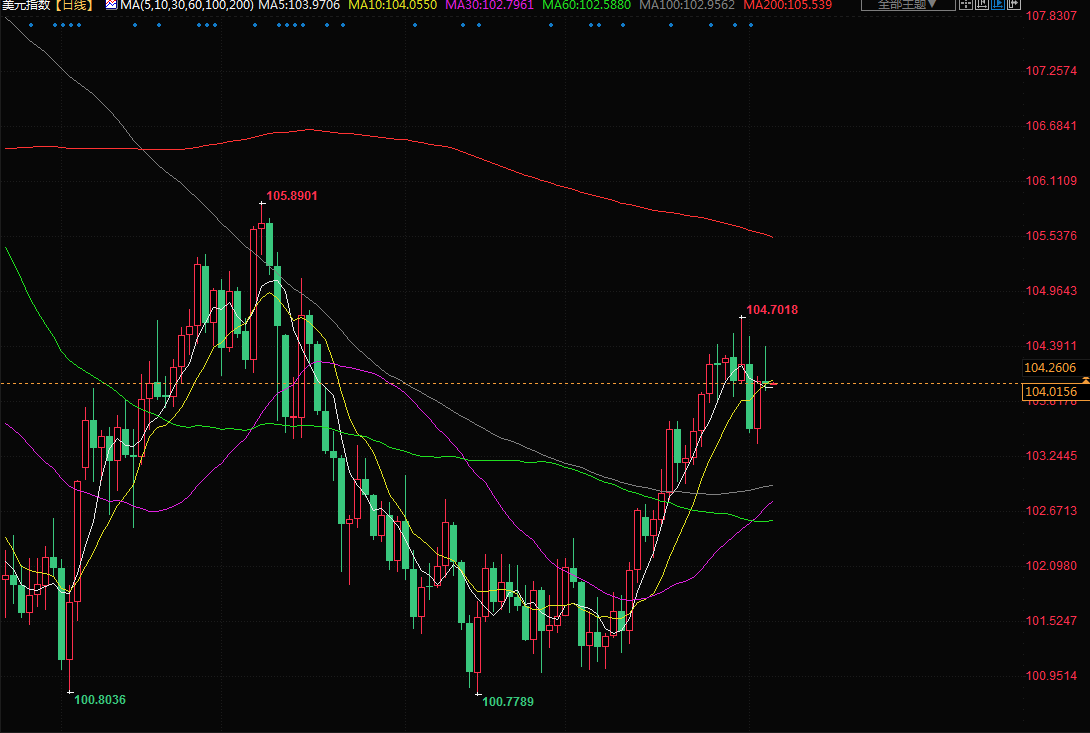Click the orange 104.0156 current price tag
Screen dimensions: 1090x733
point(1051,392)
